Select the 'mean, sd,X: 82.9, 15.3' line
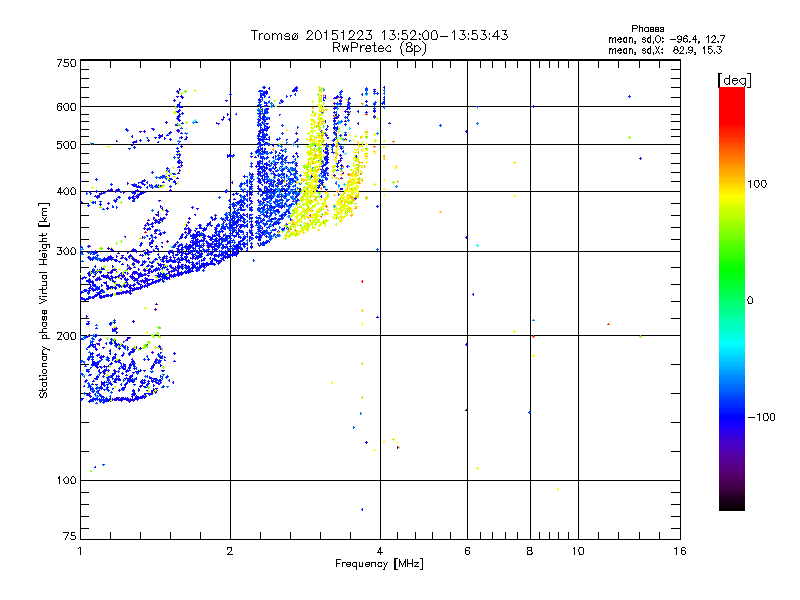800x600 pixels. pyautogui.click(x=665, y=50)
